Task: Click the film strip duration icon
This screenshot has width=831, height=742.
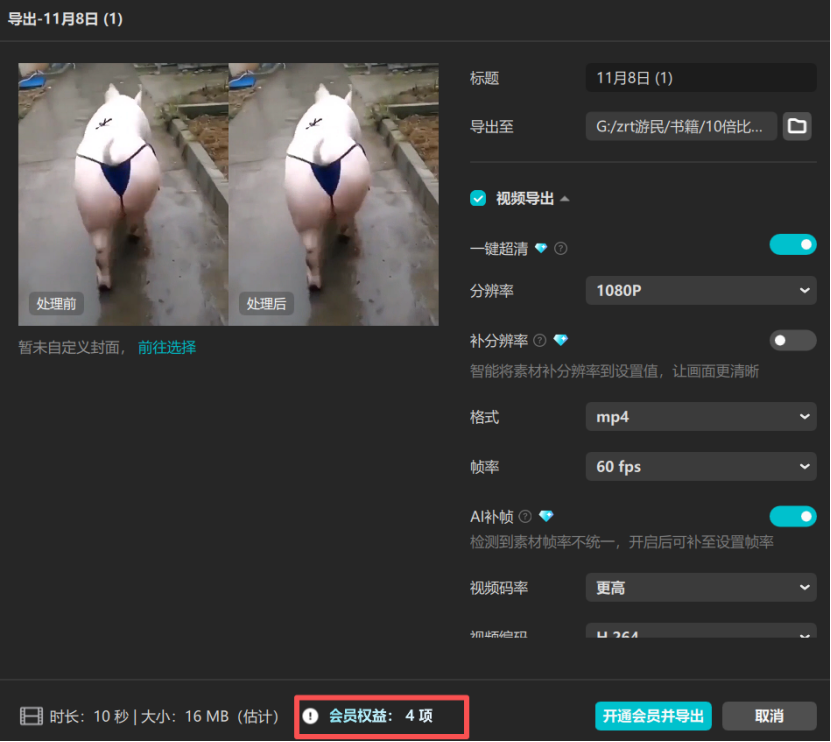Action: (31, 716)
